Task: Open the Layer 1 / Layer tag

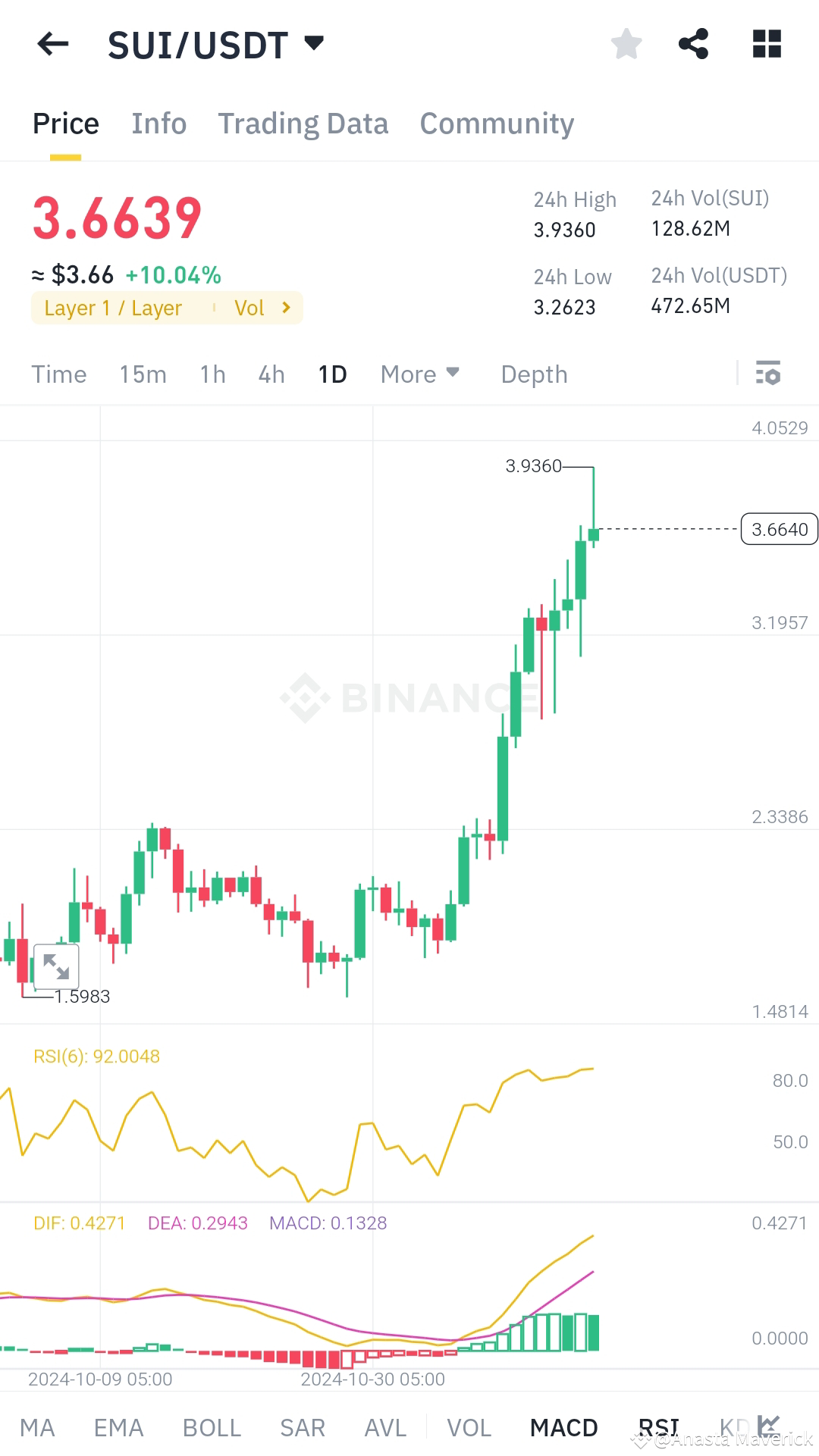Action: 114,308
